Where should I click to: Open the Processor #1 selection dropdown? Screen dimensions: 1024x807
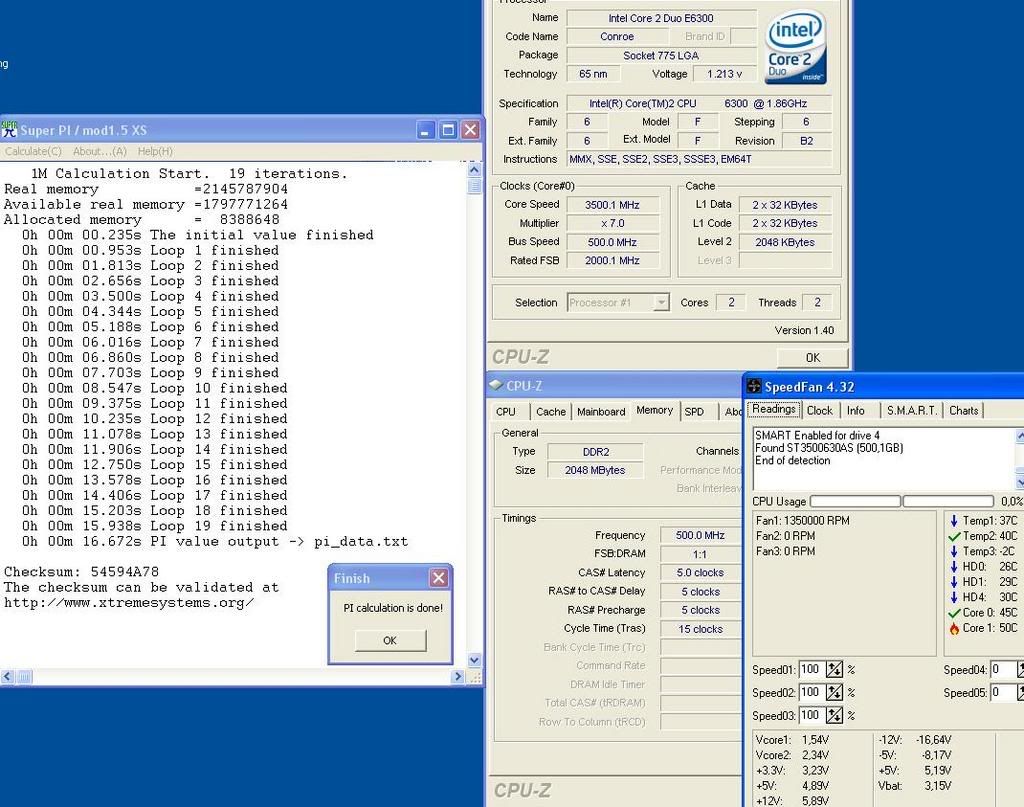tap(662, 302)
